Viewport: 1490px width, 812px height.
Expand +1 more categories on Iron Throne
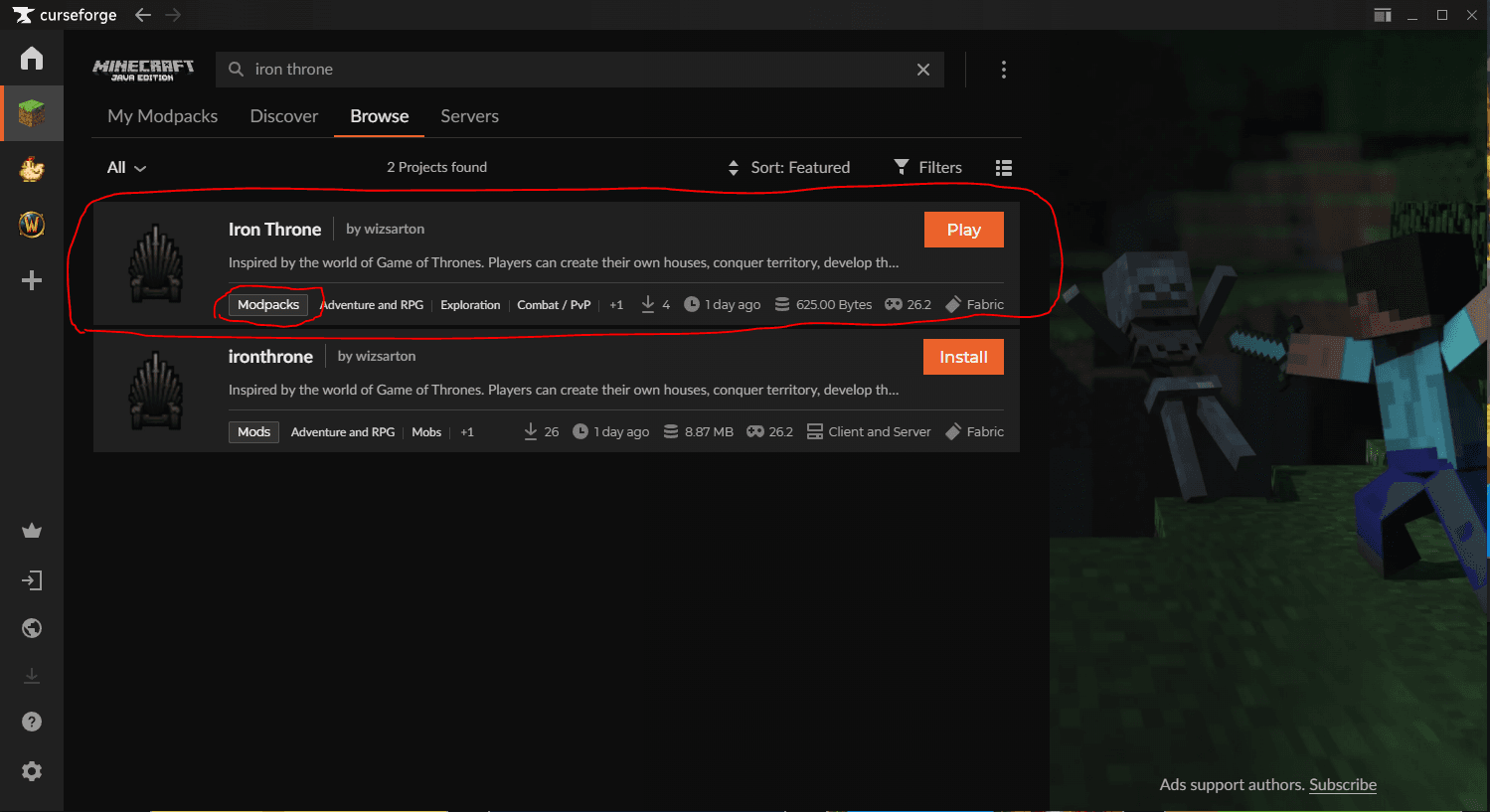click(616, 305)
